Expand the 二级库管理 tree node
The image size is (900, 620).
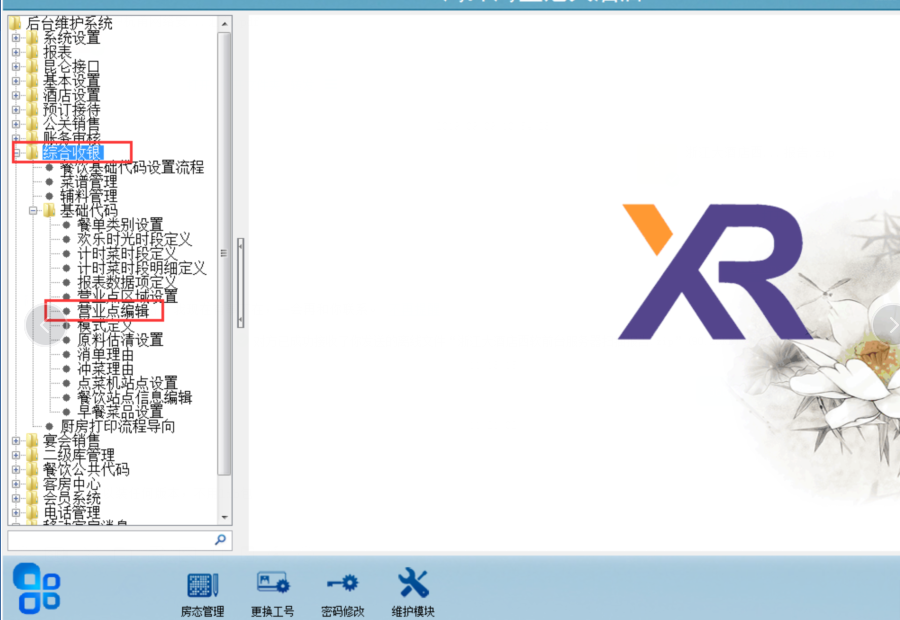(x=16, y=455)
